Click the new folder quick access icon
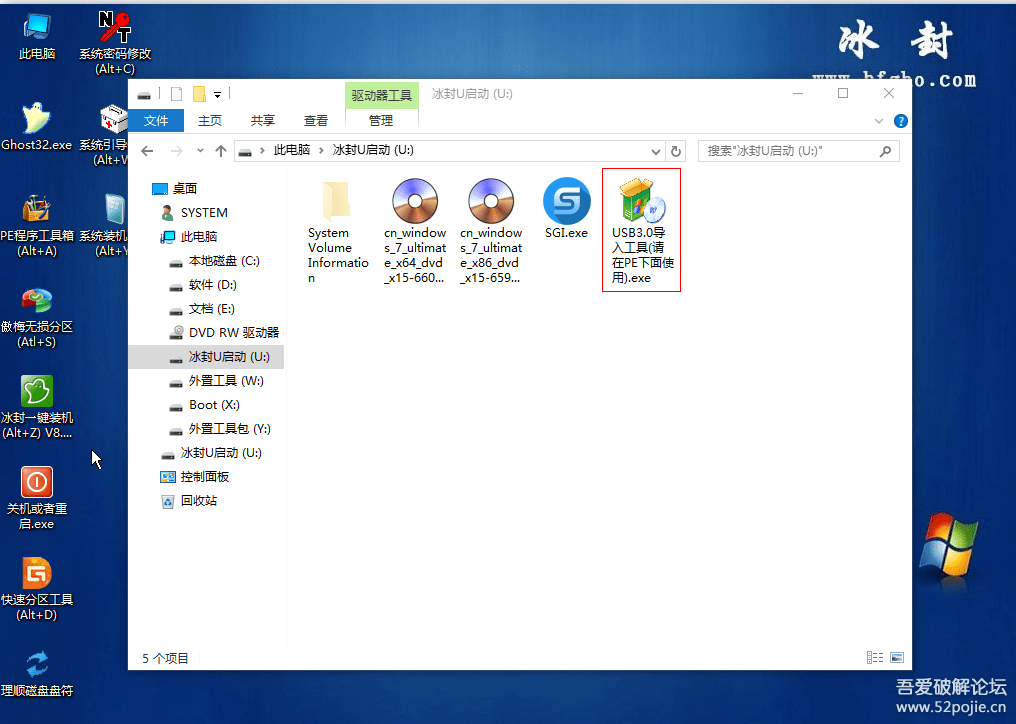This screenshot has width=1016, height=724. (x=199, y=95)
